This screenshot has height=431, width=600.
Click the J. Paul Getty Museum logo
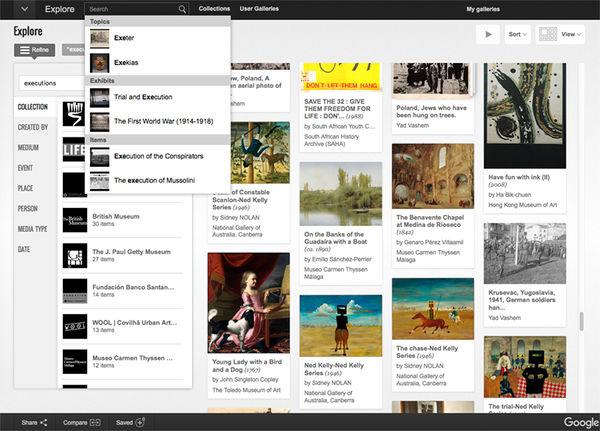coord(75,257)
